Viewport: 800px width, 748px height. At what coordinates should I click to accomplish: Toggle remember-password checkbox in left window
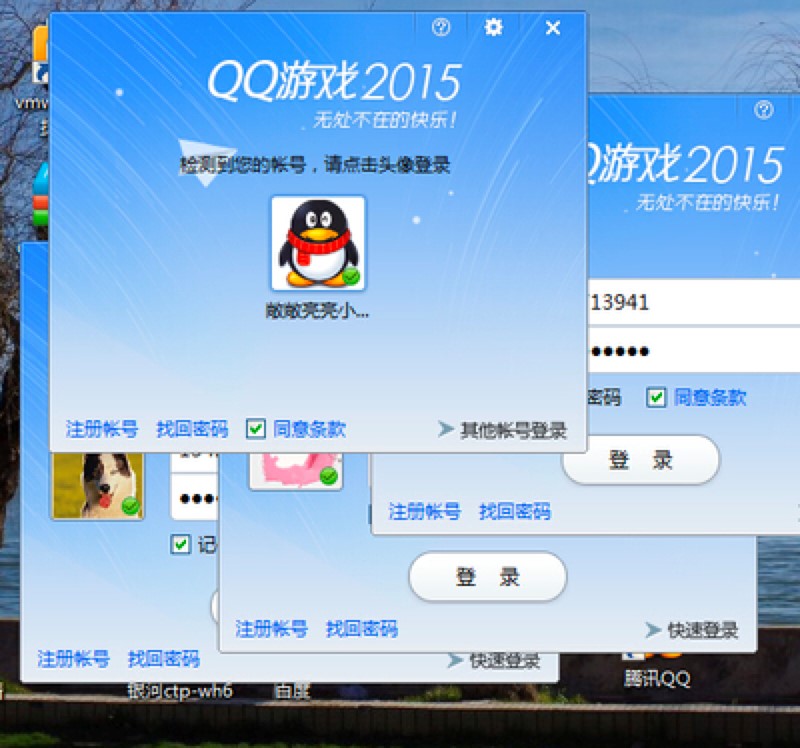tap(180, 544)
